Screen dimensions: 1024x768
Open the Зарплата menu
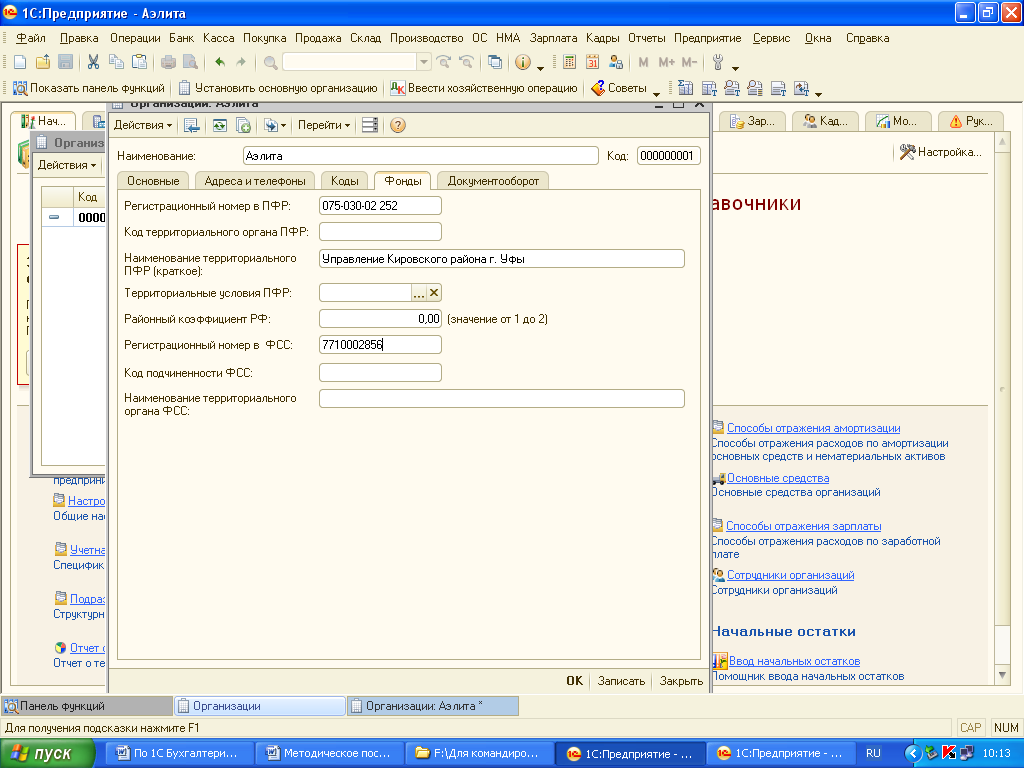coord(553,39)
